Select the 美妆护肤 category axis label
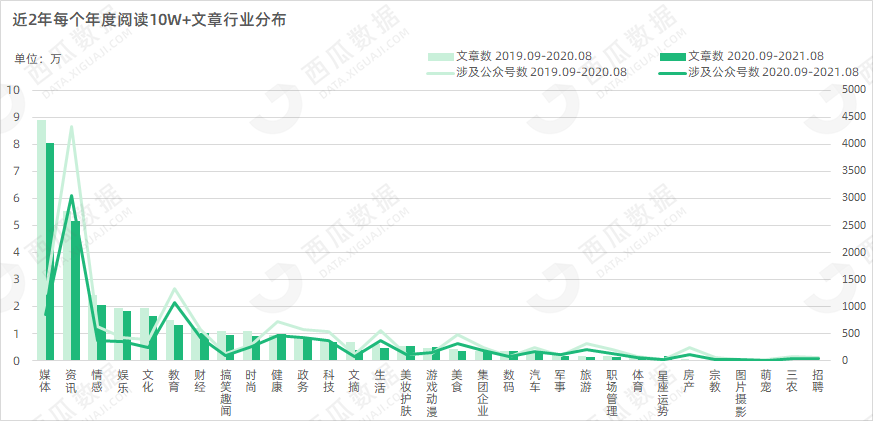 pyautogui.click(x=405, y=393)
